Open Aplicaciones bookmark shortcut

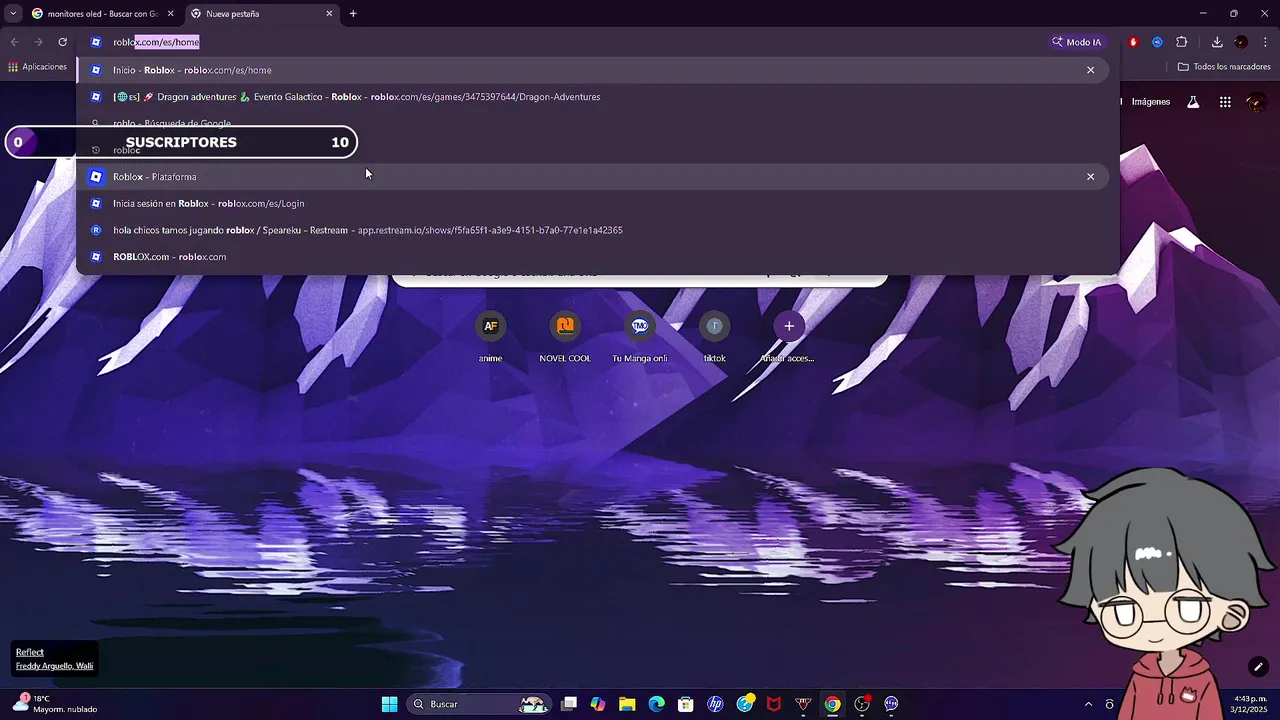click(37, 67)
